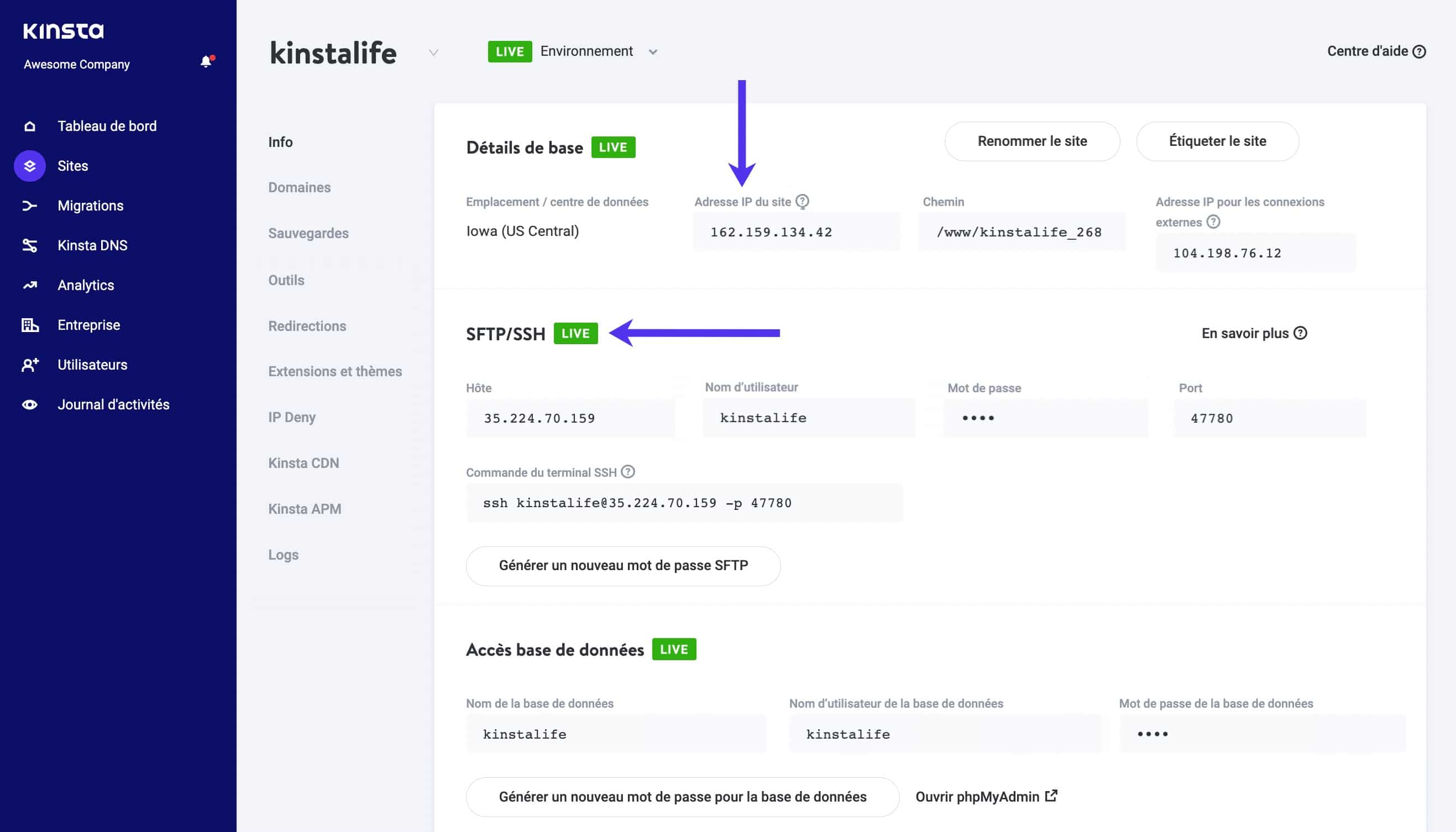Open the Sauvegardes tab

click(x=308, y=233)
